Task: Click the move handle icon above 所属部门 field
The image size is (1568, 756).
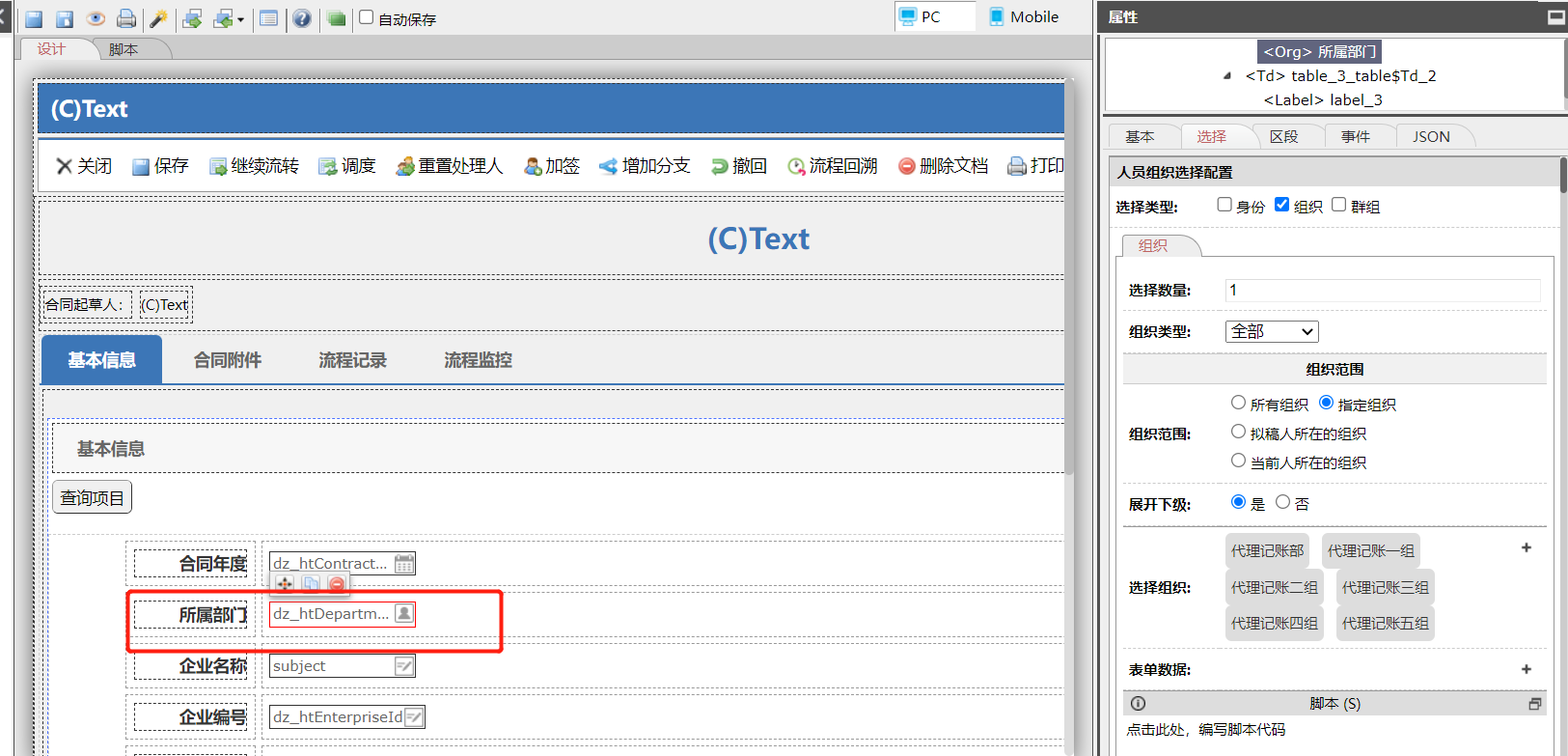Action: pyautogui.click(x=285, y=583)
